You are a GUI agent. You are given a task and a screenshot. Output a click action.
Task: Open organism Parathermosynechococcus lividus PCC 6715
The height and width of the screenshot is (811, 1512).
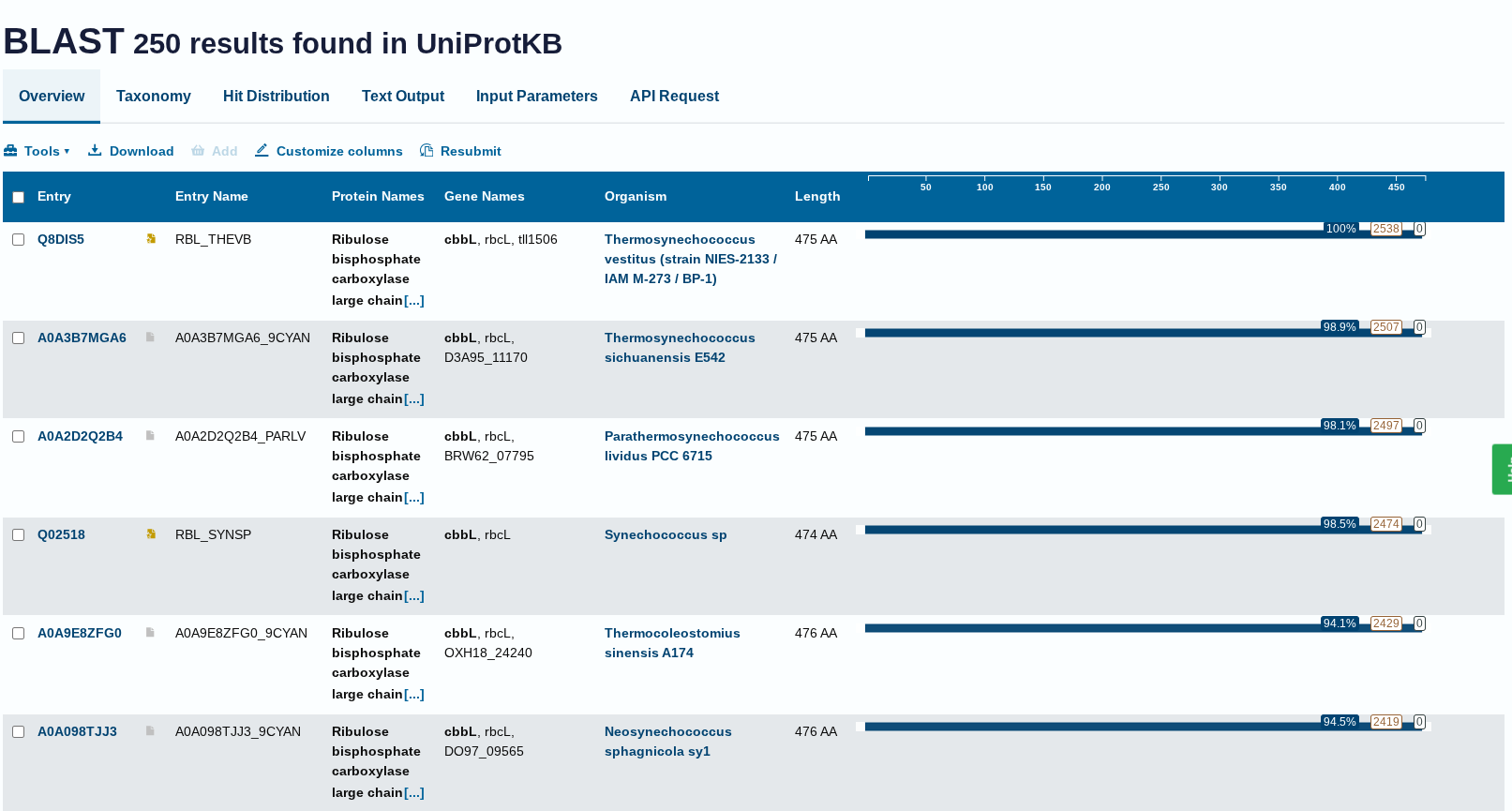click(692, 445)
